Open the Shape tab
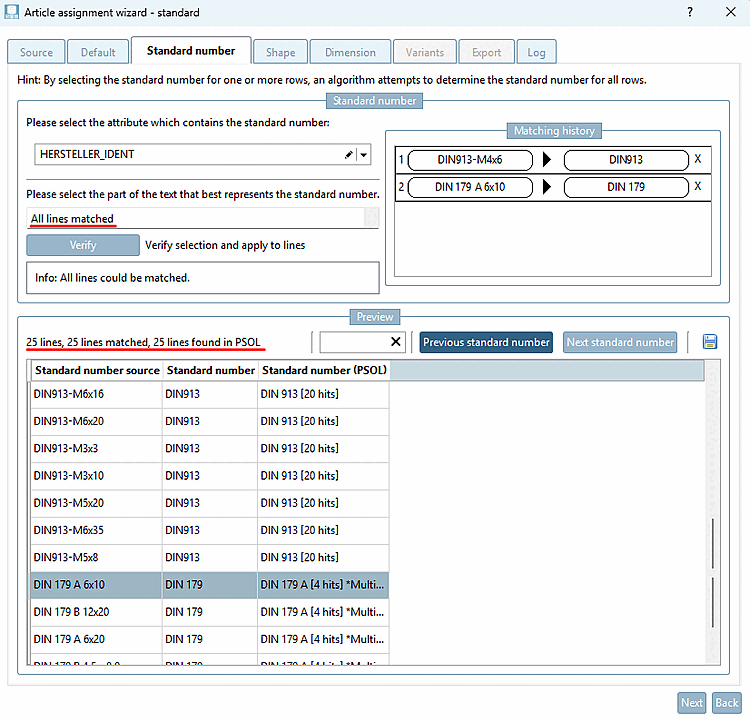 point(280,52)
